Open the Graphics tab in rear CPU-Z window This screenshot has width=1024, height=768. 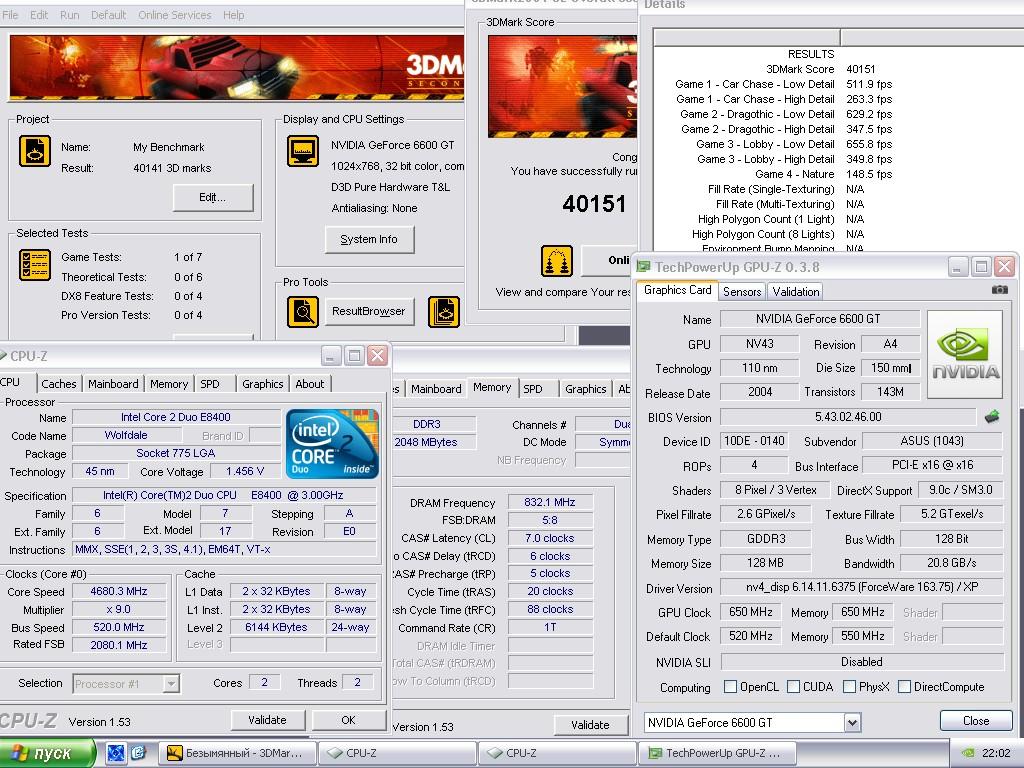(x=586, y=389)
